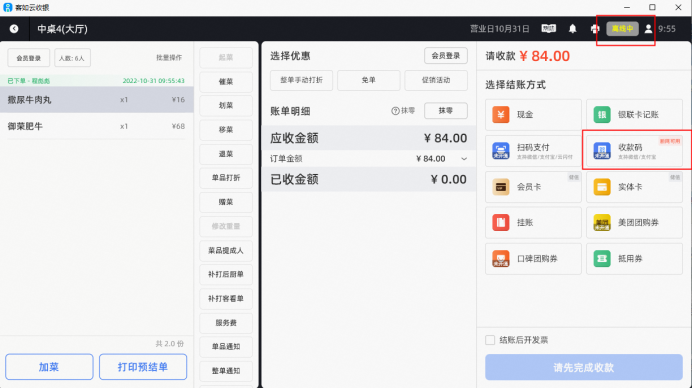Click the 离线中 offline status badge

(622, 29)
